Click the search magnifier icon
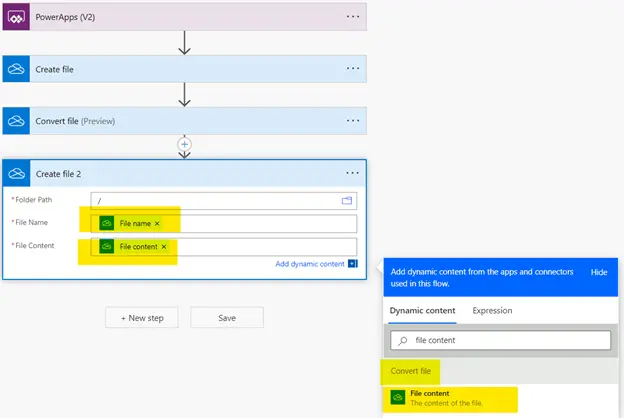Image resolution: width=624 pixels, height=418 pixels. coord(403,340)
